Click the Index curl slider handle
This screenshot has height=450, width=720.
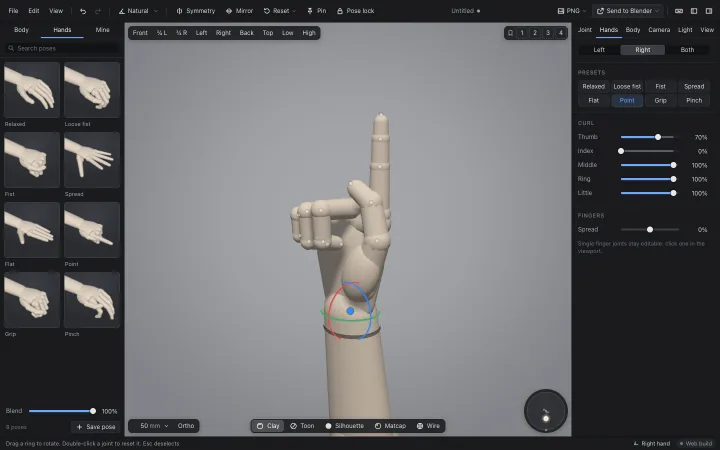coord(621,151)
